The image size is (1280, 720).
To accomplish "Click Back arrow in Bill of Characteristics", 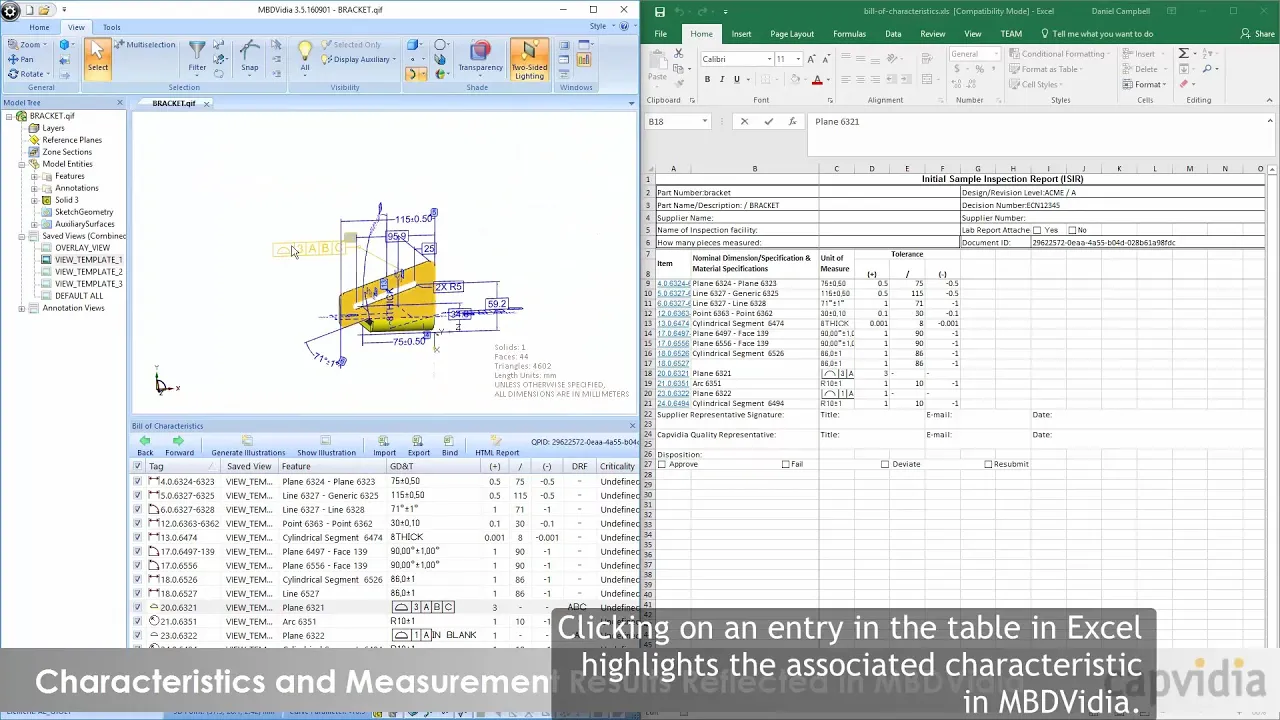I will click(145, 445).
